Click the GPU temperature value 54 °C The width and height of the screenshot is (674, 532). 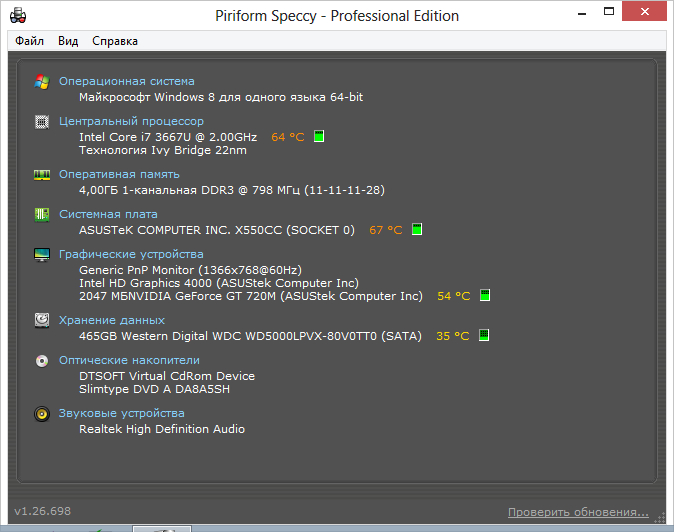coord(453,296)
